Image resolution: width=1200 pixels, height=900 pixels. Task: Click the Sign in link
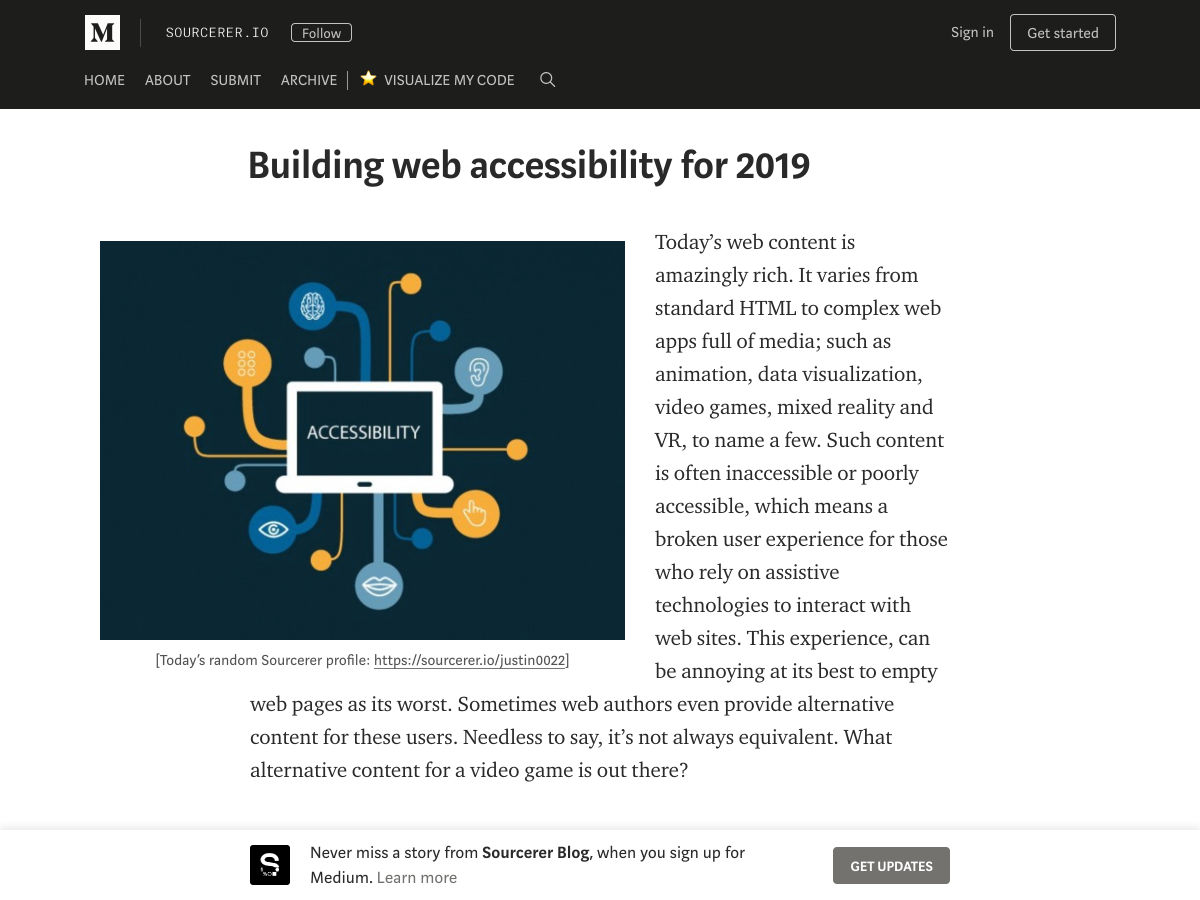(972, 32)
